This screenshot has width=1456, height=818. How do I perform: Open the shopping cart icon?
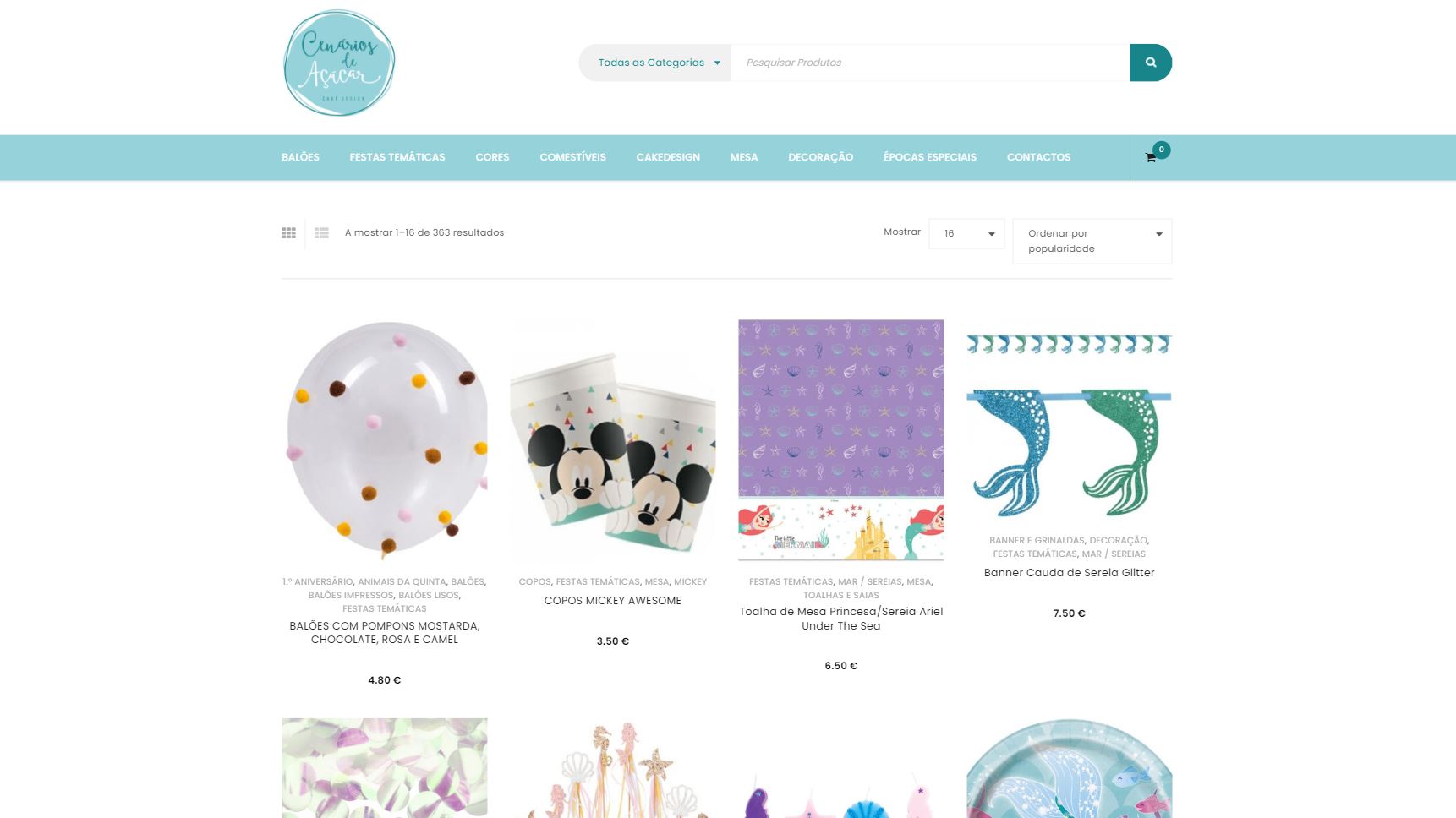[1151, 158]
